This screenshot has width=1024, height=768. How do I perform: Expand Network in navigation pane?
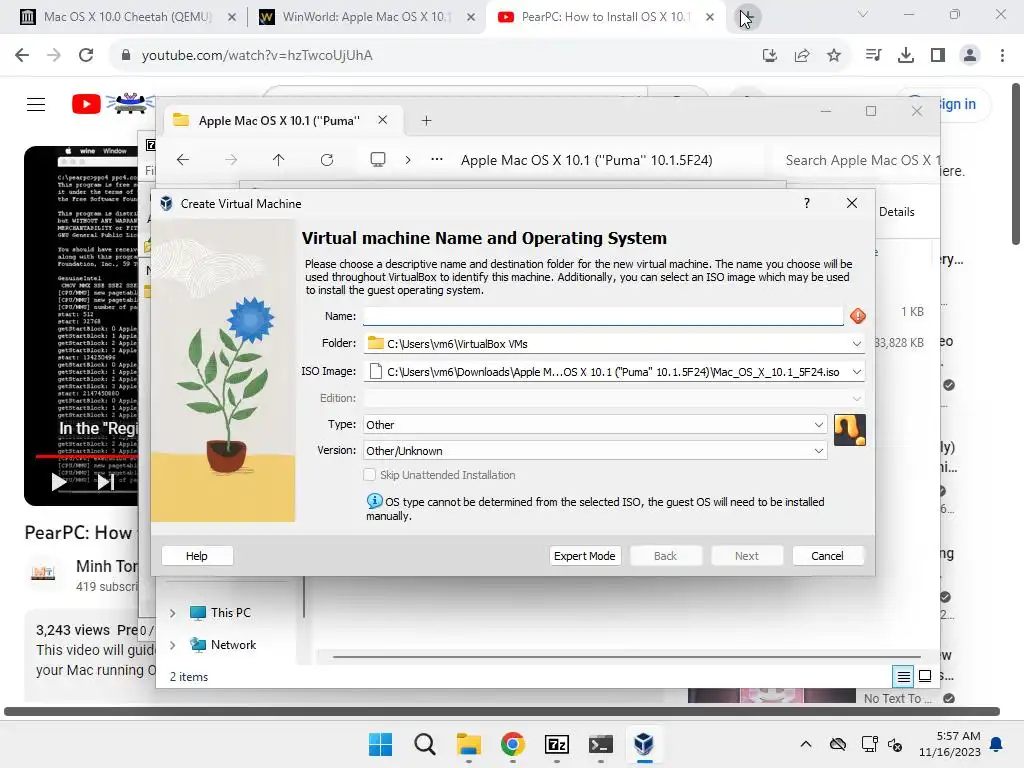point(172,645)
